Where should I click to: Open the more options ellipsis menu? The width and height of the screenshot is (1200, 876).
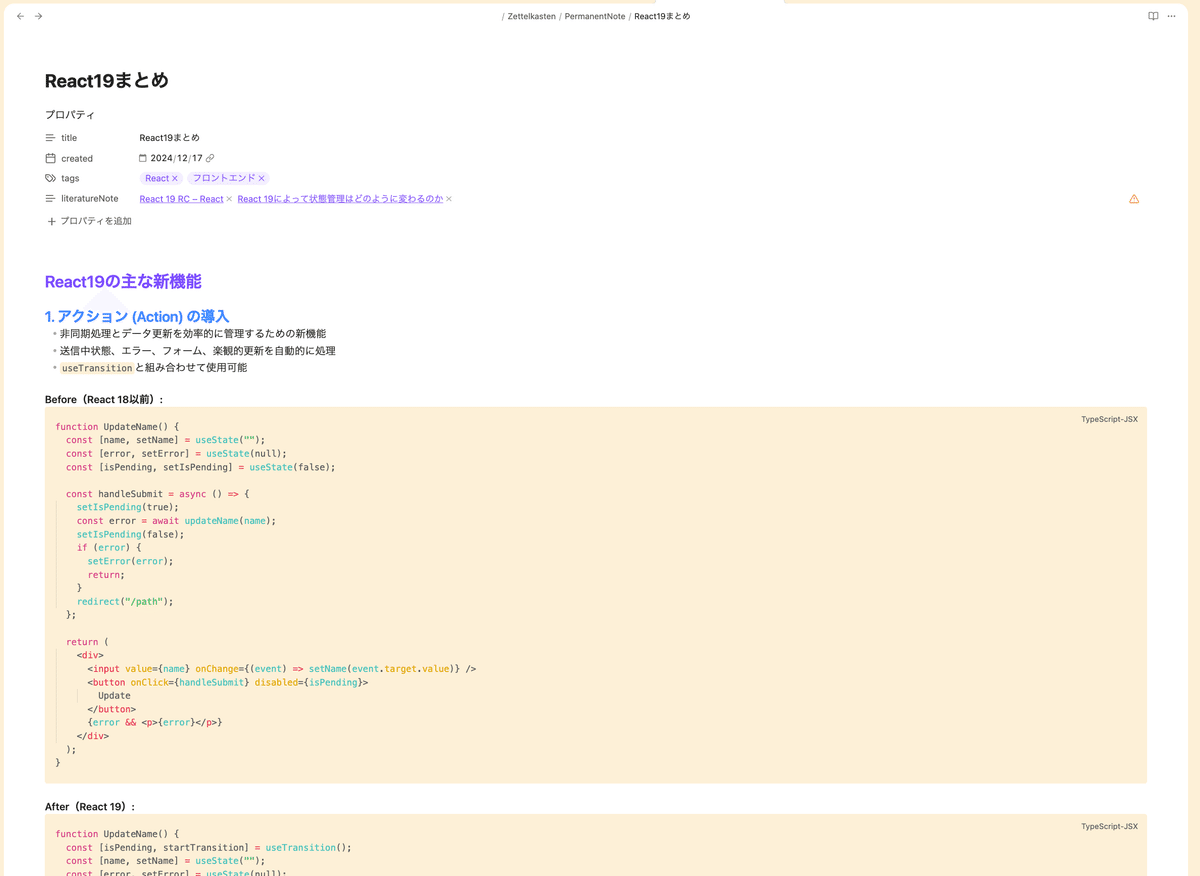click(1171, 16)
